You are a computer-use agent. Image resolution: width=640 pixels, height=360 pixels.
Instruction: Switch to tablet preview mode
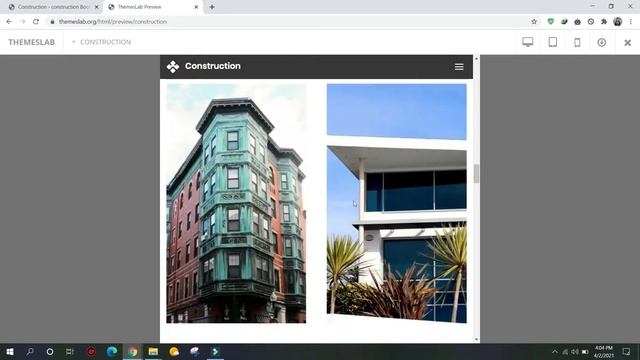click(x=553, y=42)
